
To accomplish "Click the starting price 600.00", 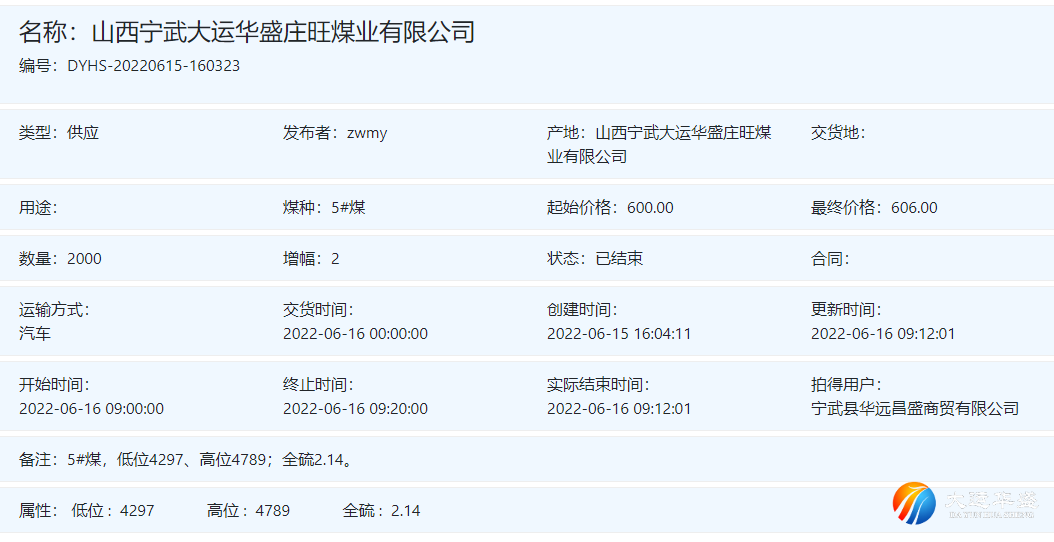I will [650, 208].
